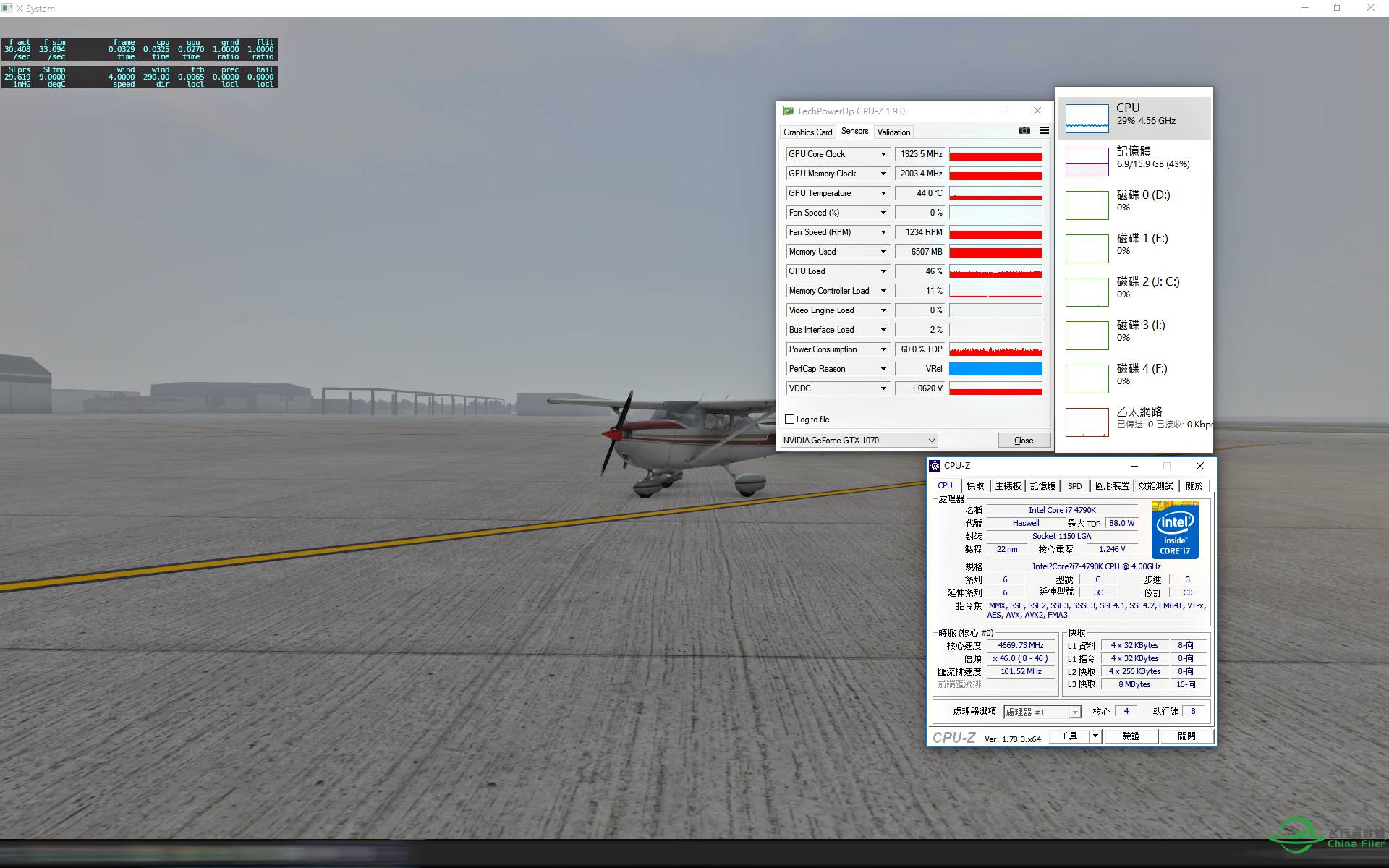This screenshot has height=868, width=1389.
Task: Switch to GPU-Z Sensors tab
Action: point(854,131)
